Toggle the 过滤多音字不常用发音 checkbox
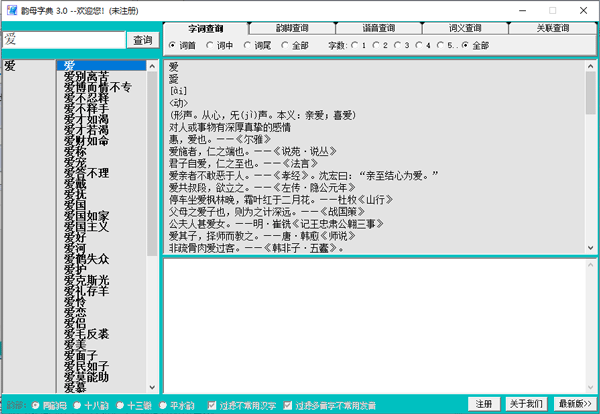This screenshot has width=600, height=414. click(x=291, y=406)
